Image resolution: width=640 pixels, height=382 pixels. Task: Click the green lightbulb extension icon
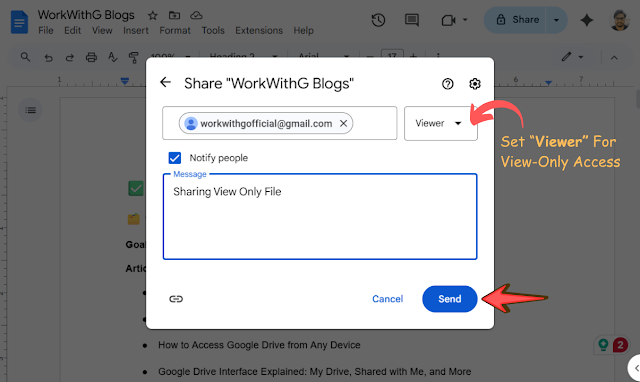603,345
